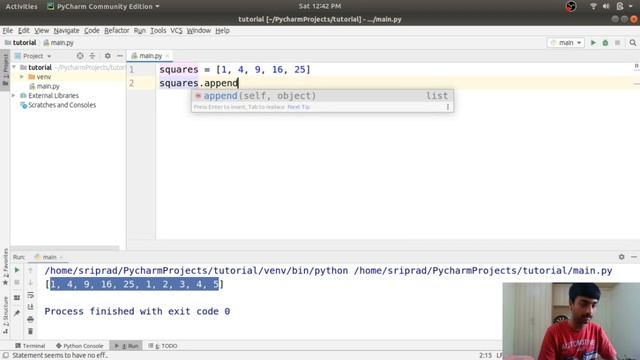Screen dimensions: 640x360
Task: Print the Run console output
Action: (x=30, y=319)
